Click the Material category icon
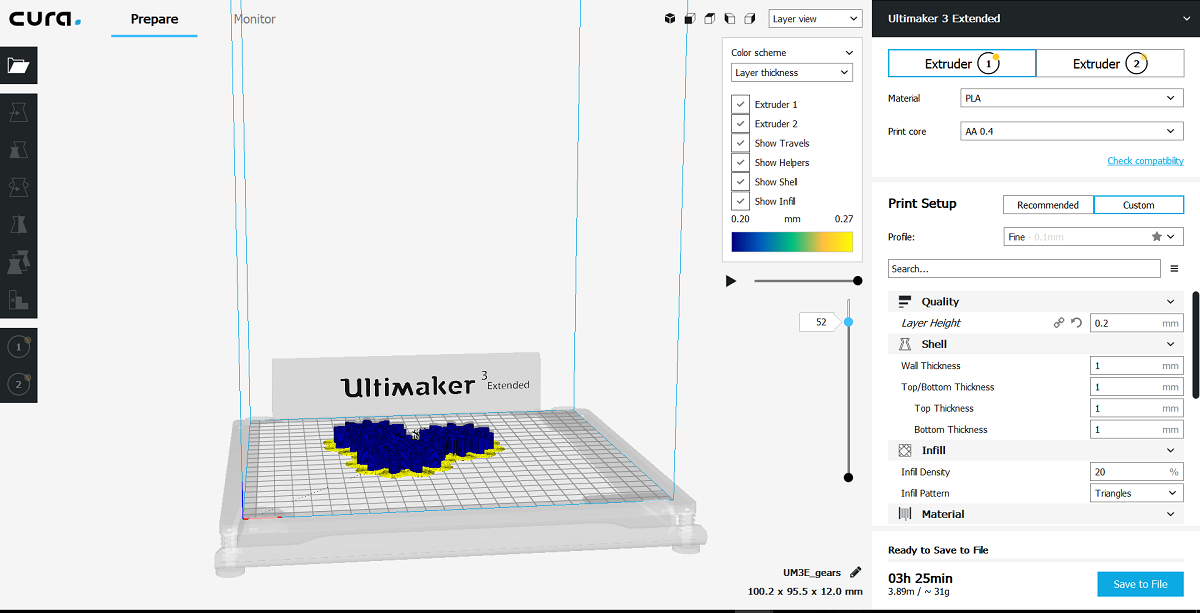The height and width of the screenshot is (613, 1200). click(905, 514)
